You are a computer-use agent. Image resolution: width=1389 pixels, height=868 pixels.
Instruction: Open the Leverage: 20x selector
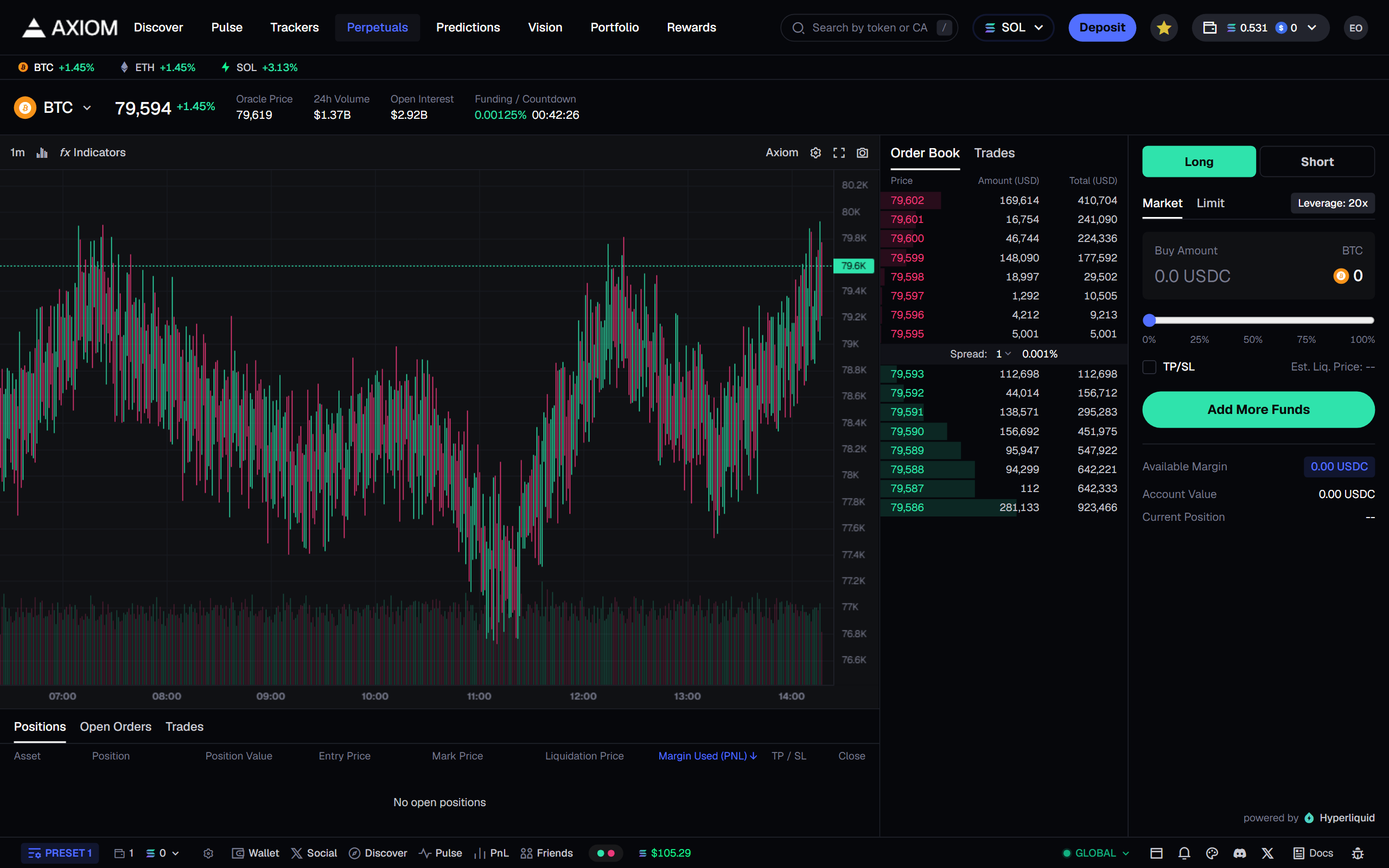[x=1333, y=203]
